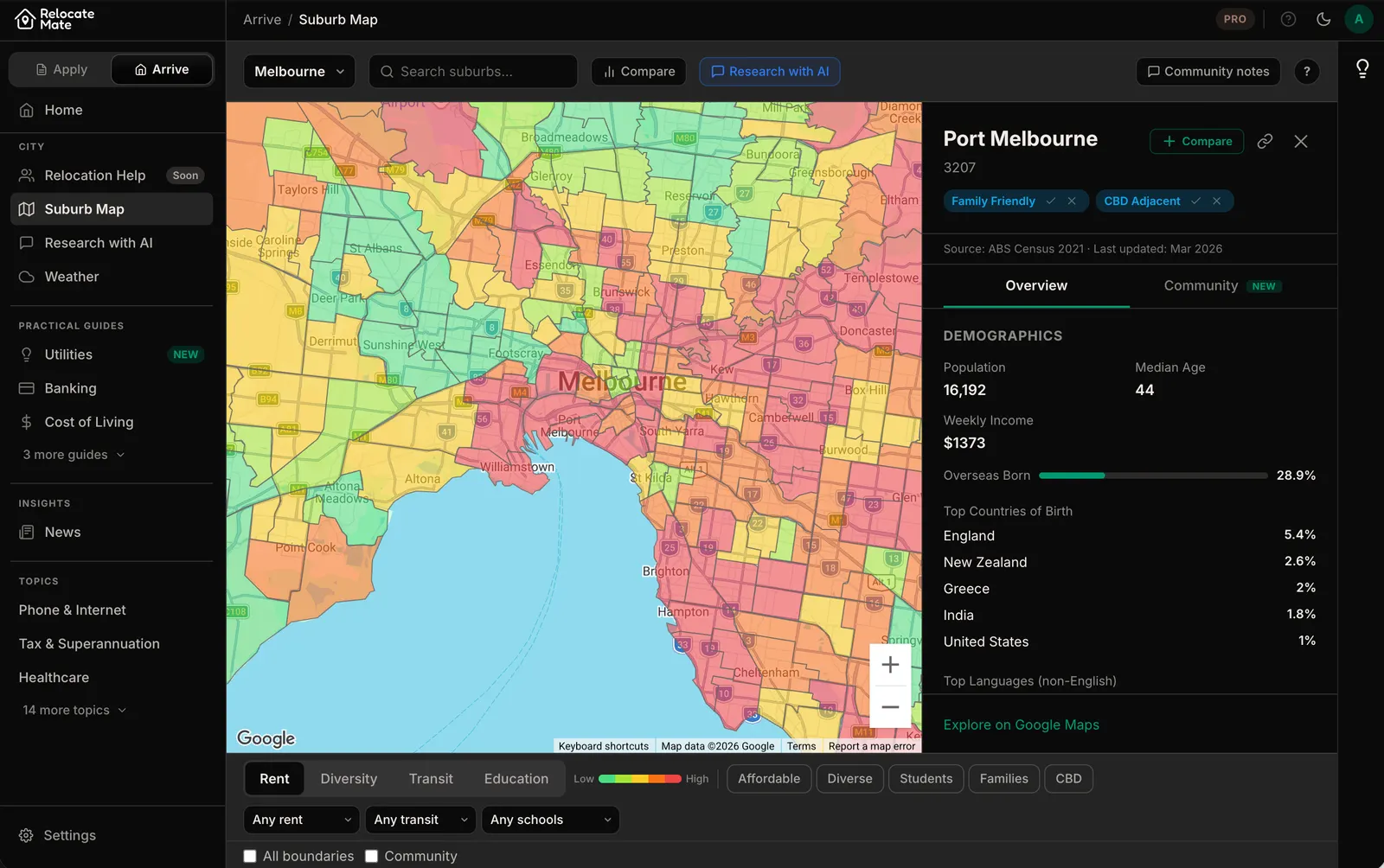Click the lightbulb tips icon
Screen dimensions: 1384x868
tap(1362, 68)
